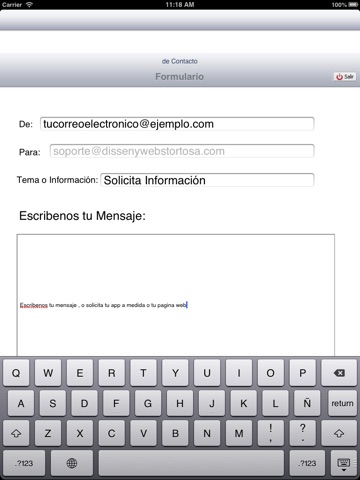Screen dimensions: 360x480
Task: Tap the O key
Action: point(271,373)
